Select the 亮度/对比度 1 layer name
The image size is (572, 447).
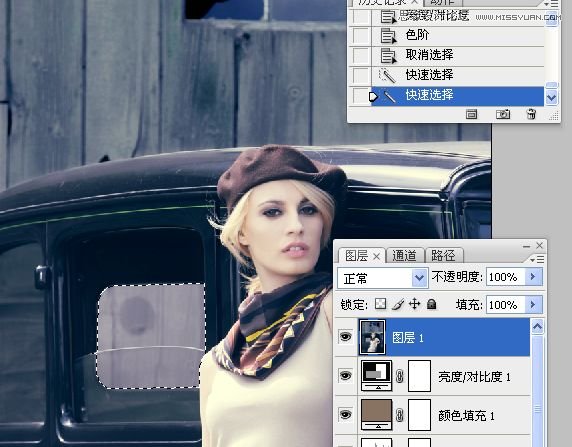474,376
